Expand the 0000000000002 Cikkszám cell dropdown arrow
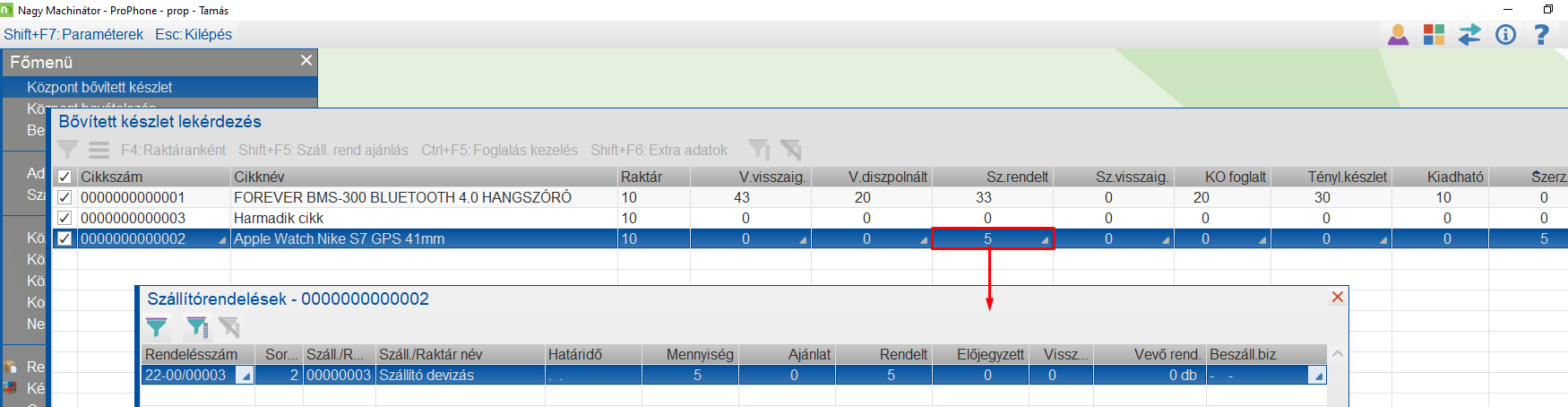The height and width of the screenshot is (407, 1568). click(x=221, y=240)
